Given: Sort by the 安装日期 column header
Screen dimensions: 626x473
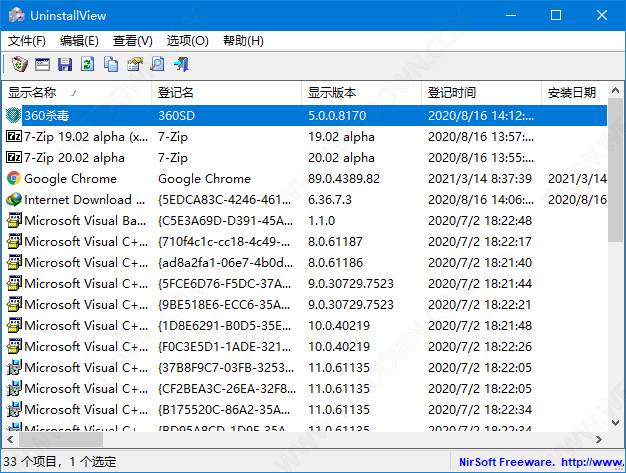Looking at the screenshot, I should tap(574, 93).
